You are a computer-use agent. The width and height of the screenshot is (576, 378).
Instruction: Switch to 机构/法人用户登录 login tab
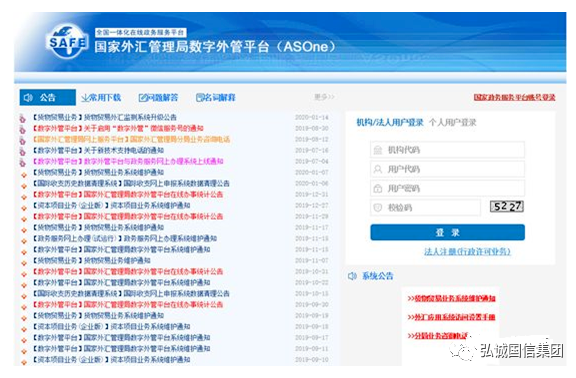pos(390,122)
